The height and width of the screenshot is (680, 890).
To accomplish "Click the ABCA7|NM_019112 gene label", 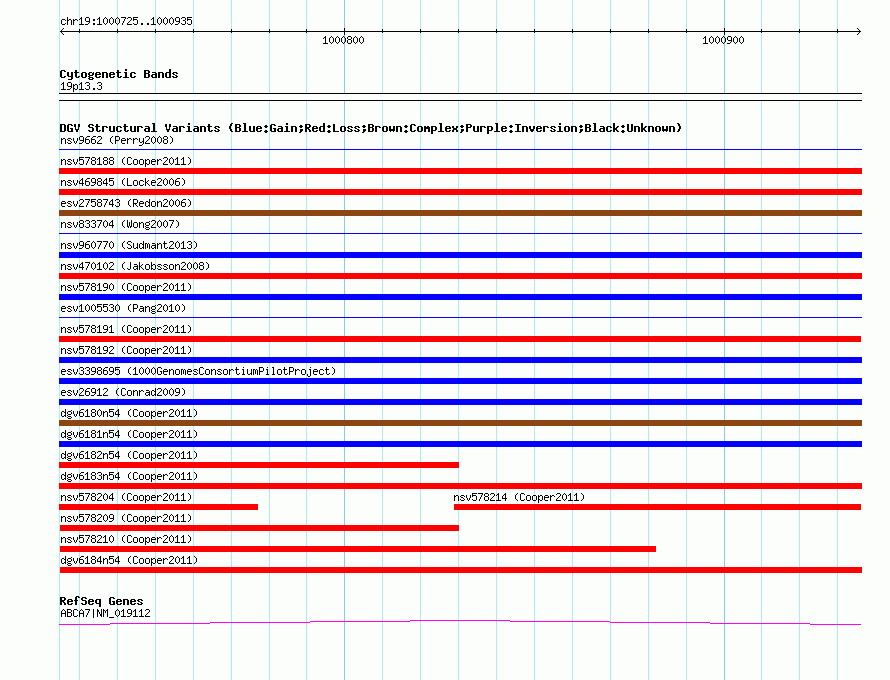I will click(x=106, y=614).
